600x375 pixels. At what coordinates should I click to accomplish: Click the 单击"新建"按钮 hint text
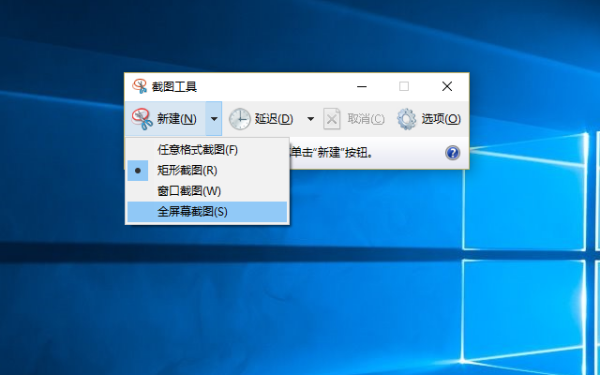(332, 153)
